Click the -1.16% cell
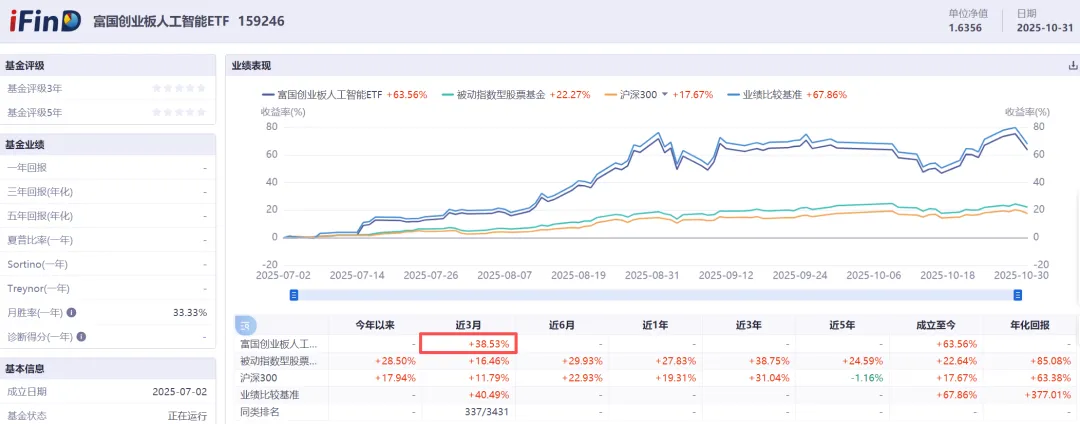Screen dimensions: 1080x424 tap(867, 378)
